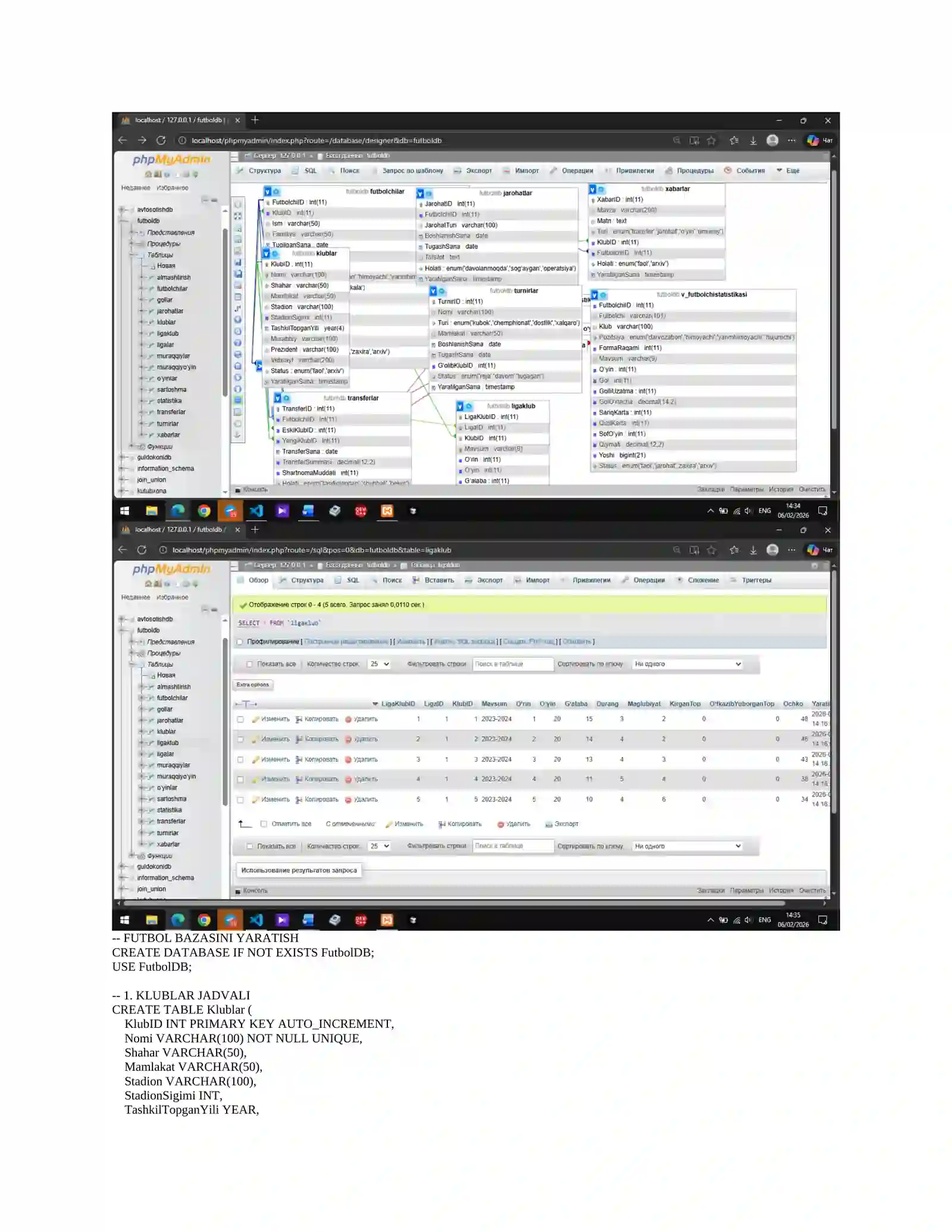952x1232 pixels.
Task: Click upper Поиск в таблице filter field
Action: coord(513,664)
